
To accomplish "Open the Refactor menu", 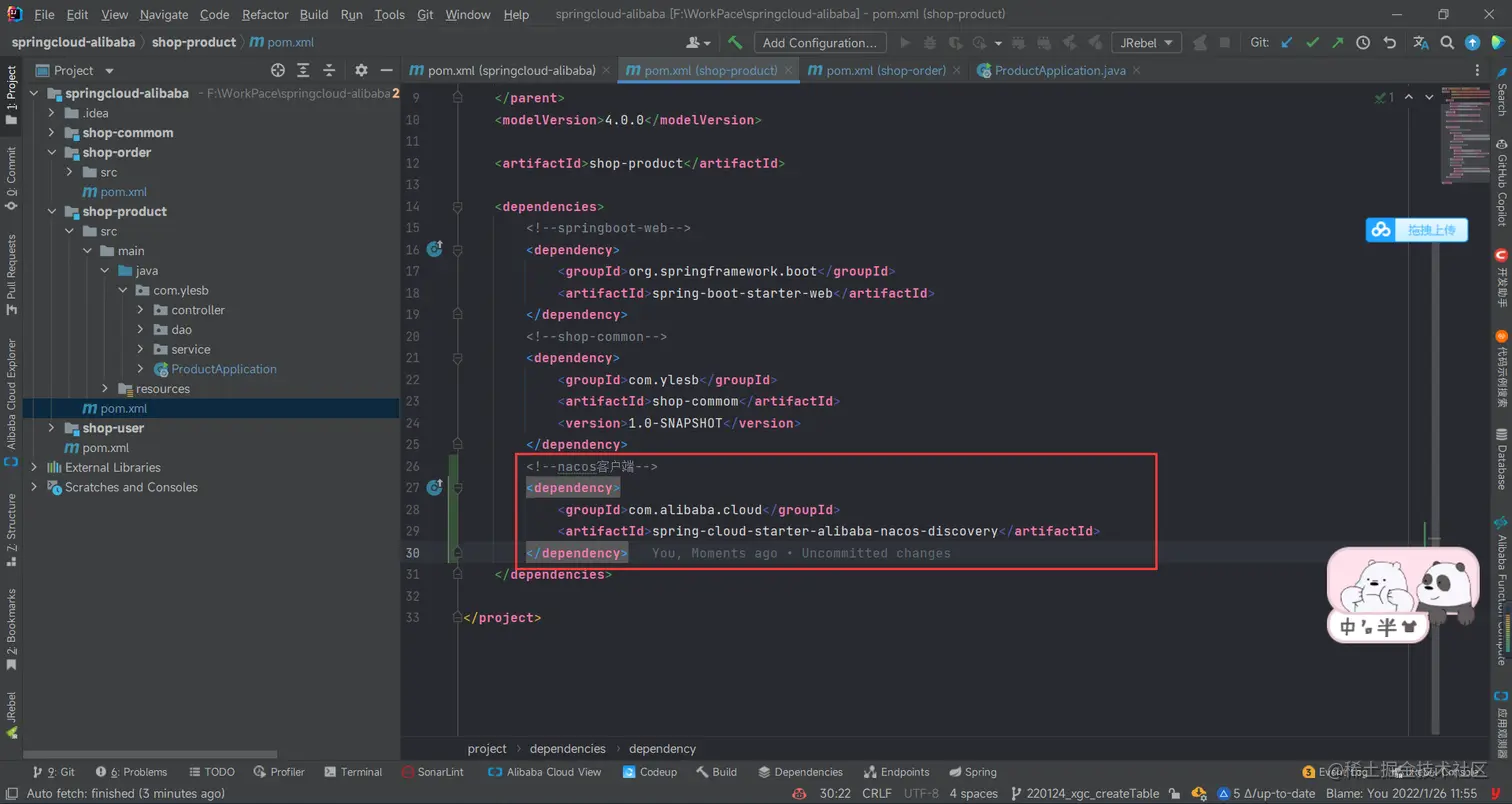I will click(264, 15).
